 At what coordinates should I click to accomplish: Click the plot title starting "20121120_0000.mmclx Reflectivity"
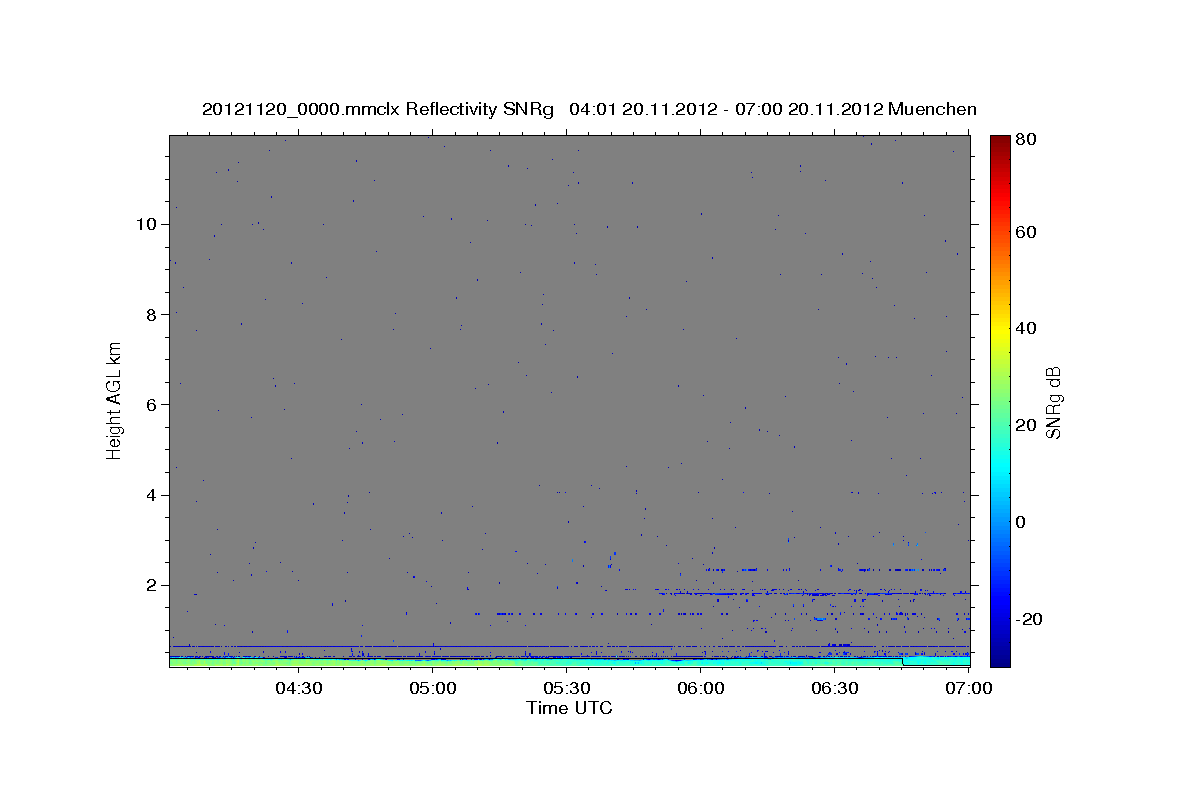click(589, 109)
